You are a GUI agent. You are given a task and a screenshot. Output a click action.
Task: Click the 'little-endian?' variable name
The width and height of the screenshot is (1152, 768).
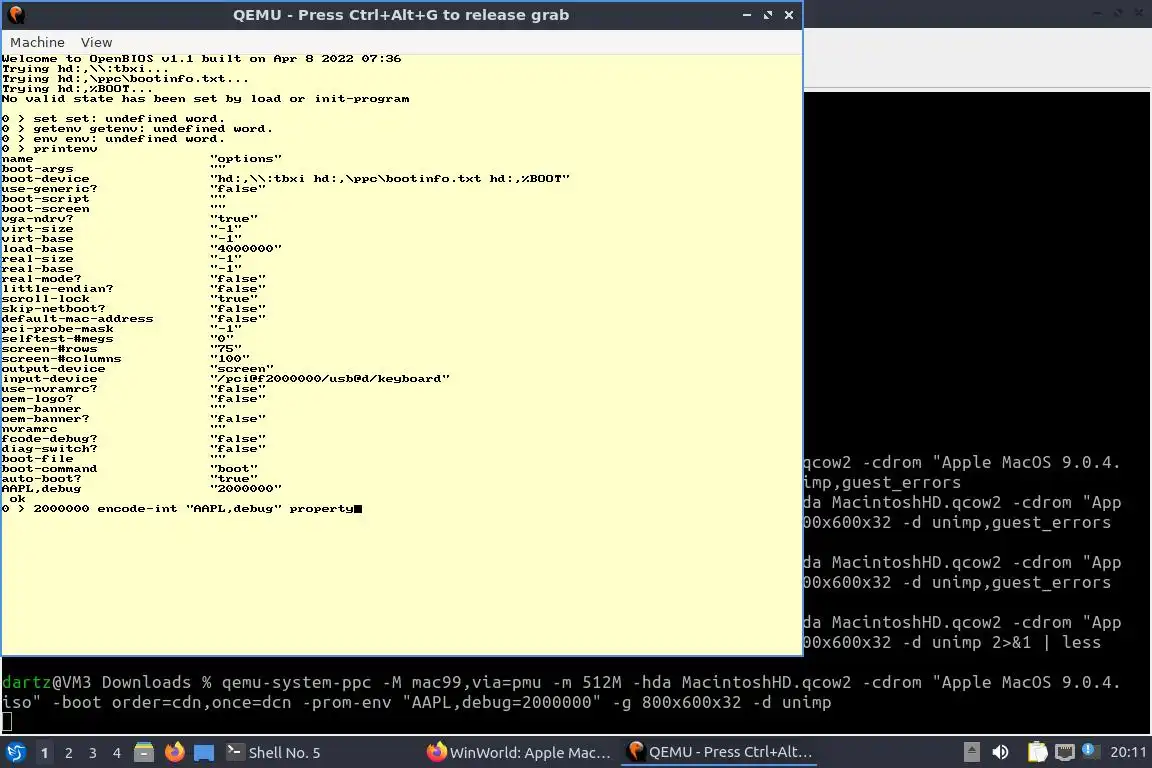(57, 288)
